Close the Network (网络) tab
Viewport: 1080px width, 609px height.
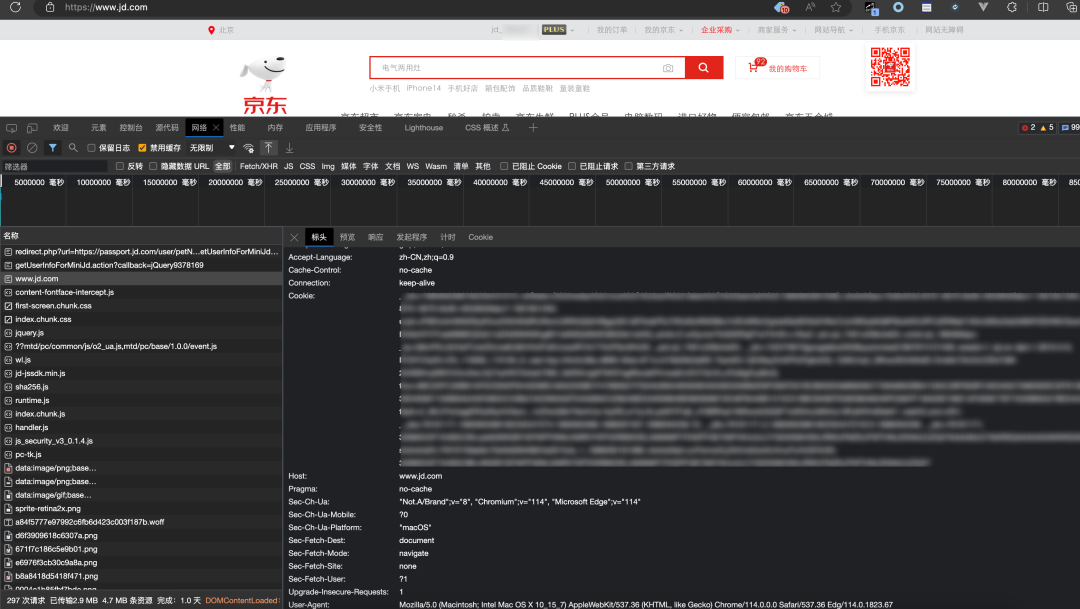coord(216,127)
